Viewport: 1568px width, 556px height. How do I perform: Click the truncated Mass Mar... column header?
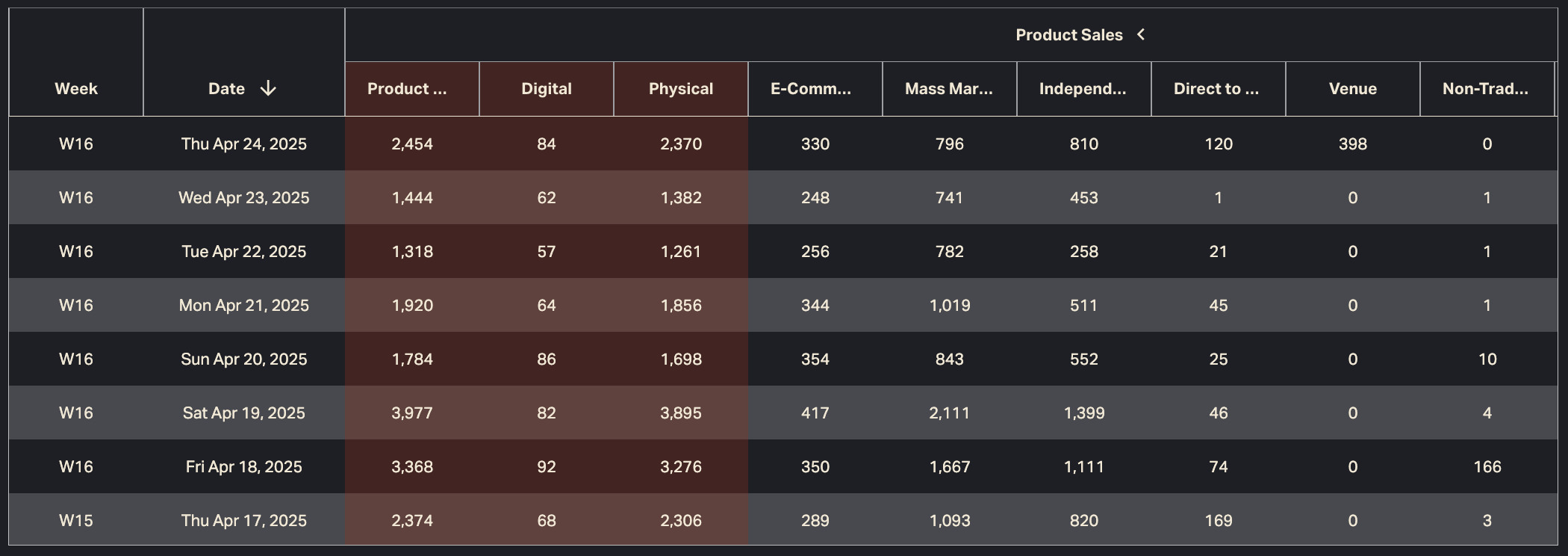pos(948,89)
